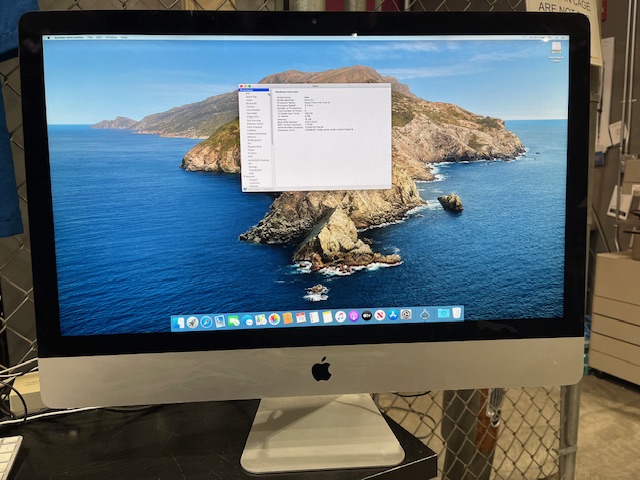Select Thunderbolt in sidebar
The width and height of the screenshot is (640, 480).
pyautogui.click(x=255, y=170)
